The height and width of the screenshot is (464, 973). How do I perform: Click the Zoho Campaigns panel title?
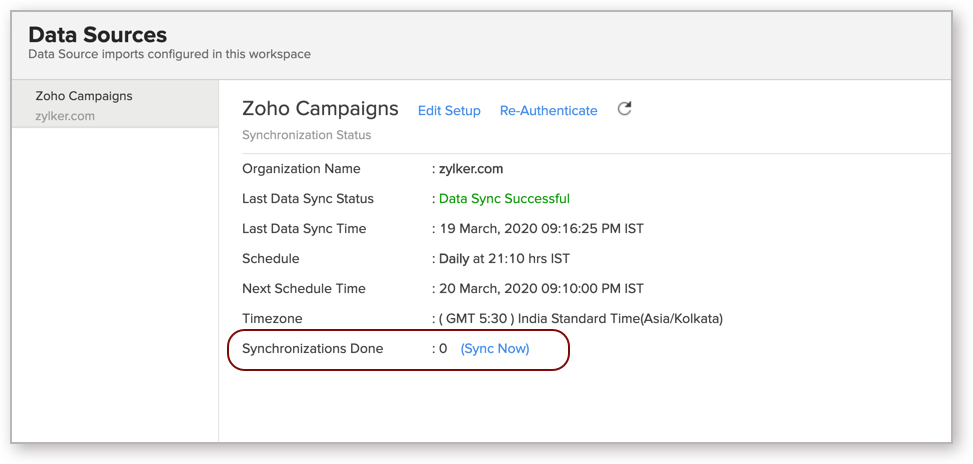point(320,109)
